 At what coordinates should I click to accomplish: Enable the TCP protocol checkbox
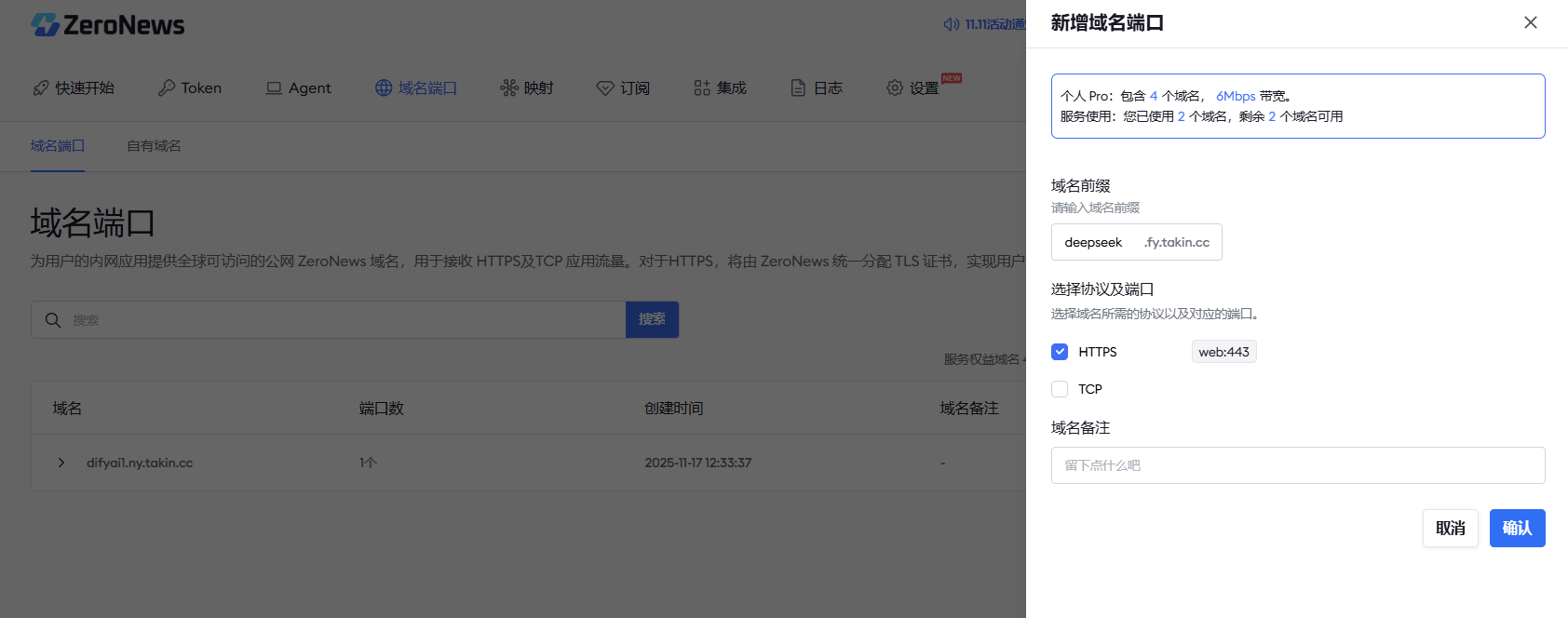point(1060,389)
